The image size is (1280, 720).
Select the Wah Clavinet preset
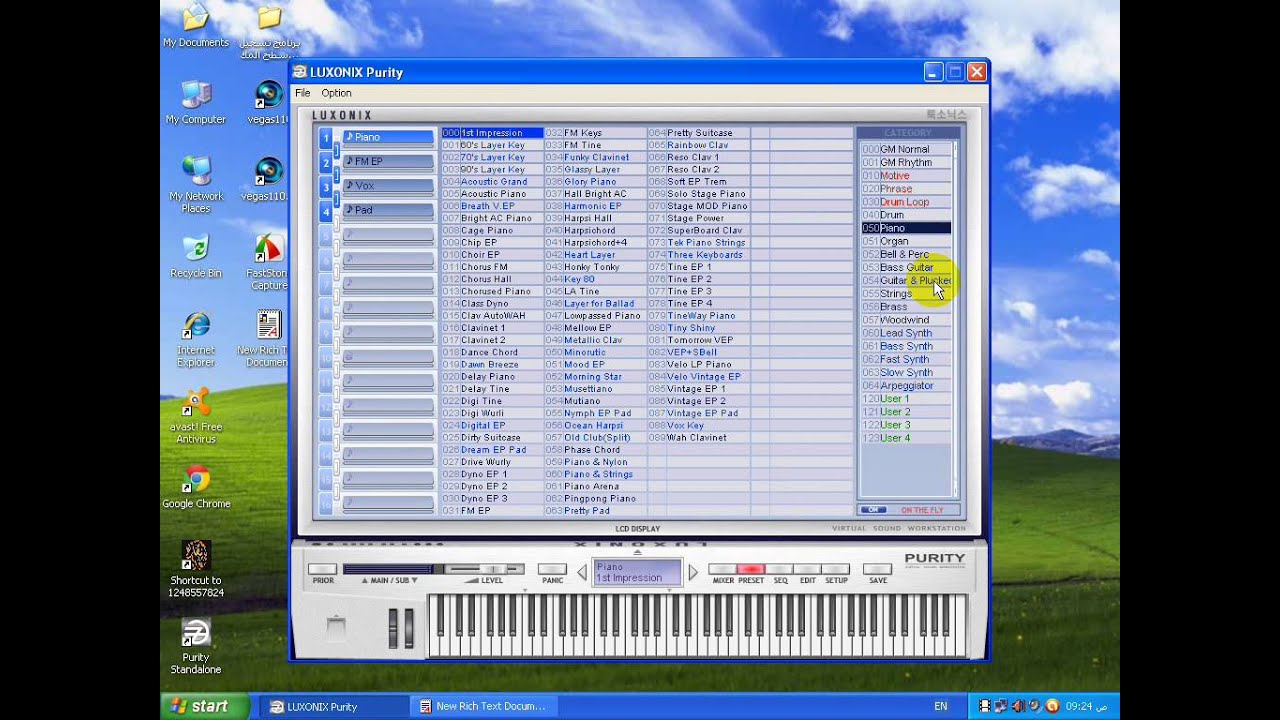pos(699,438)
